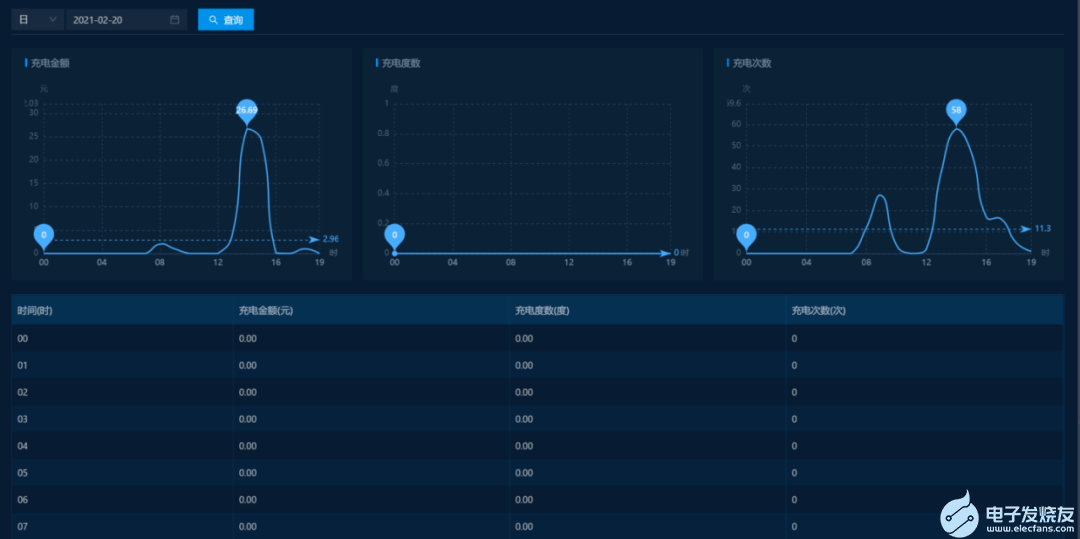Click the 11.3 average line arrow

click(1026, 228)
